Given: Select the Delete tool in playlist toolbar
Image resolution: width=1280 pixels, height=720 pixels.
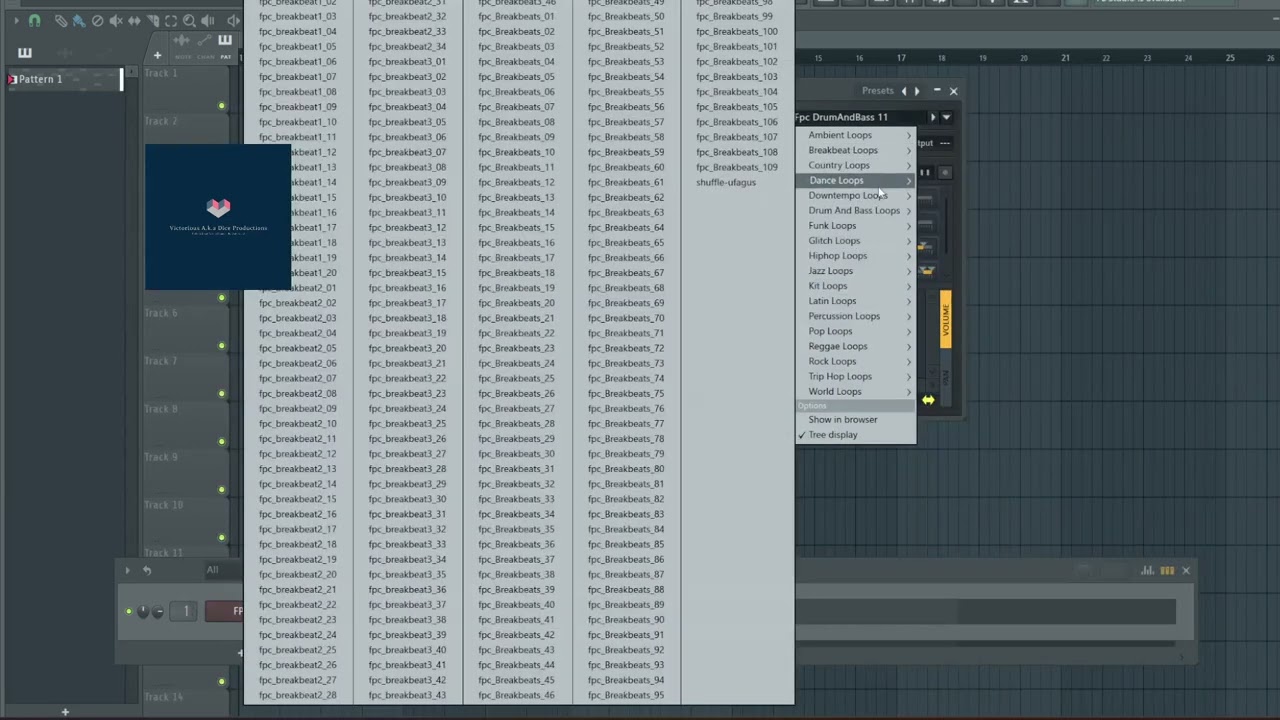Looking at the screenshot, I should [x=97, y=20].
